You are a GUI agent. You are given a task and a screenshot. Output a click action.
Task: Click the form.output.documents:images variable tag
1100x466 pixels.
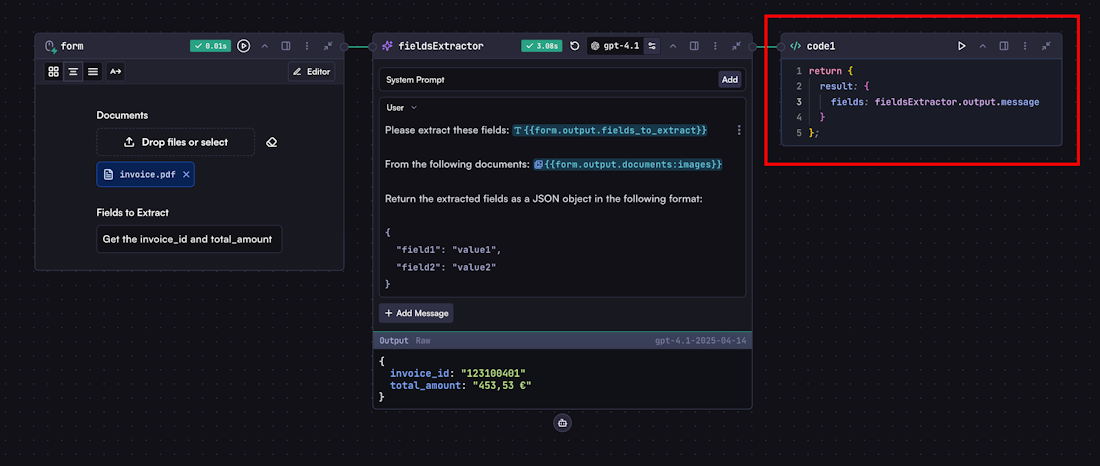[x=627, y=164]
